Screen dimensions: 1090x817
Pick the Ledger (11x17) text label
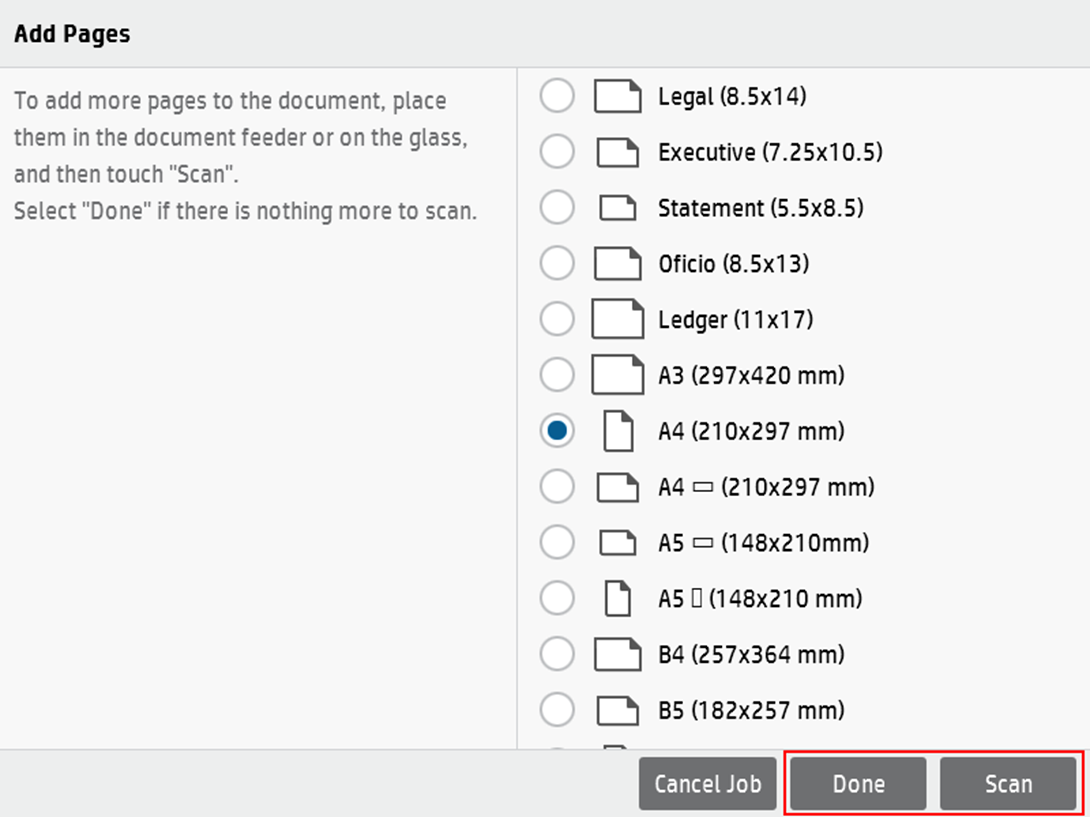[735, 320]
